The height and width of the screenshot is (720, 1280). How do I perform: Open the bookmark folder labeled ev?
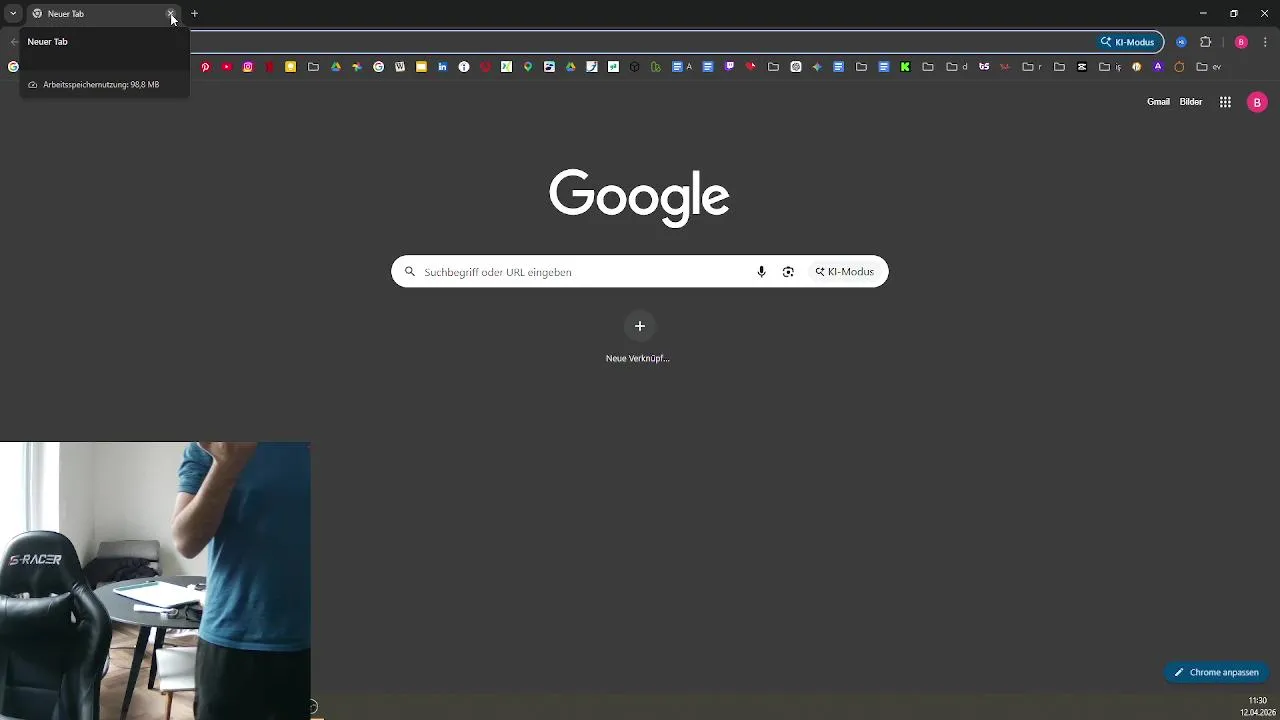[1209, 67]
